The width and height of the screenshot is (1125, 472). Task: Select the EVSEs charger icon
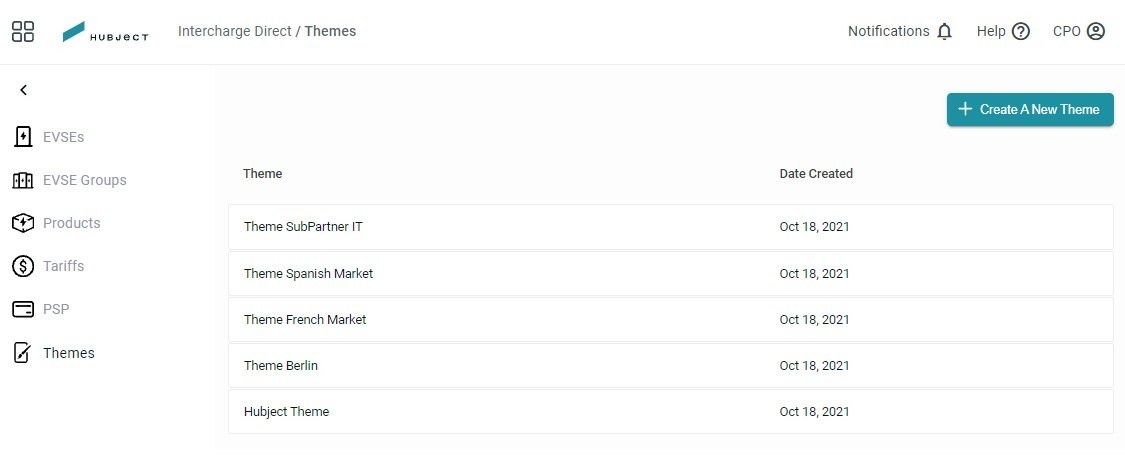pyautogui.click(x=23, y=136)
